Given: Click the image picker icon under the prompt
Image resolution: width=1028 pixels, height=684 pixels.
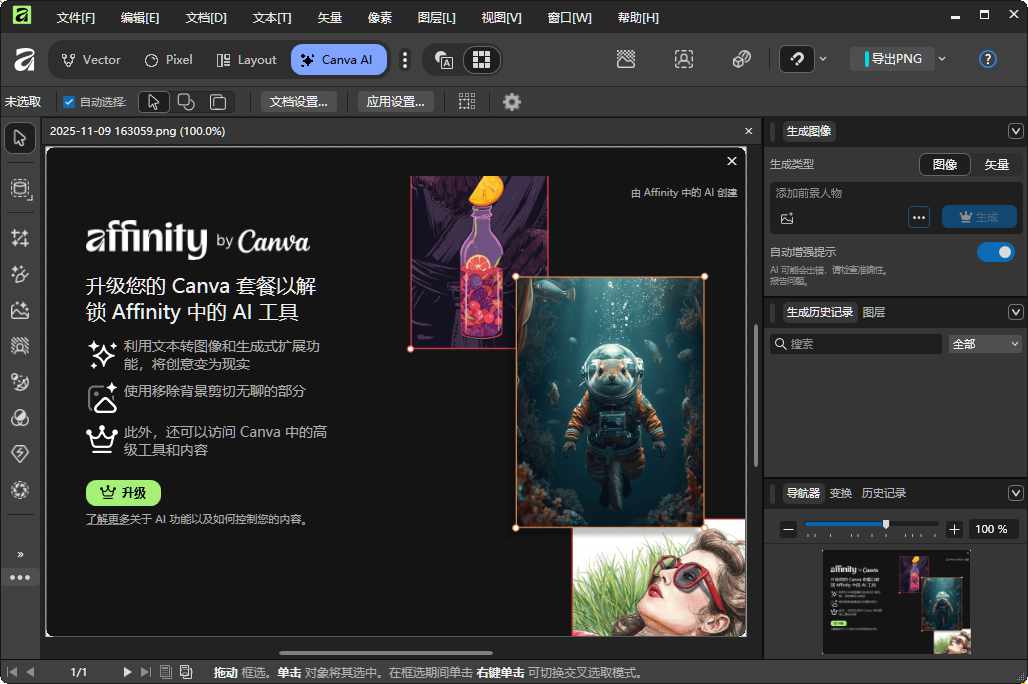Looking at the screenshot, I should coord(787,218).
